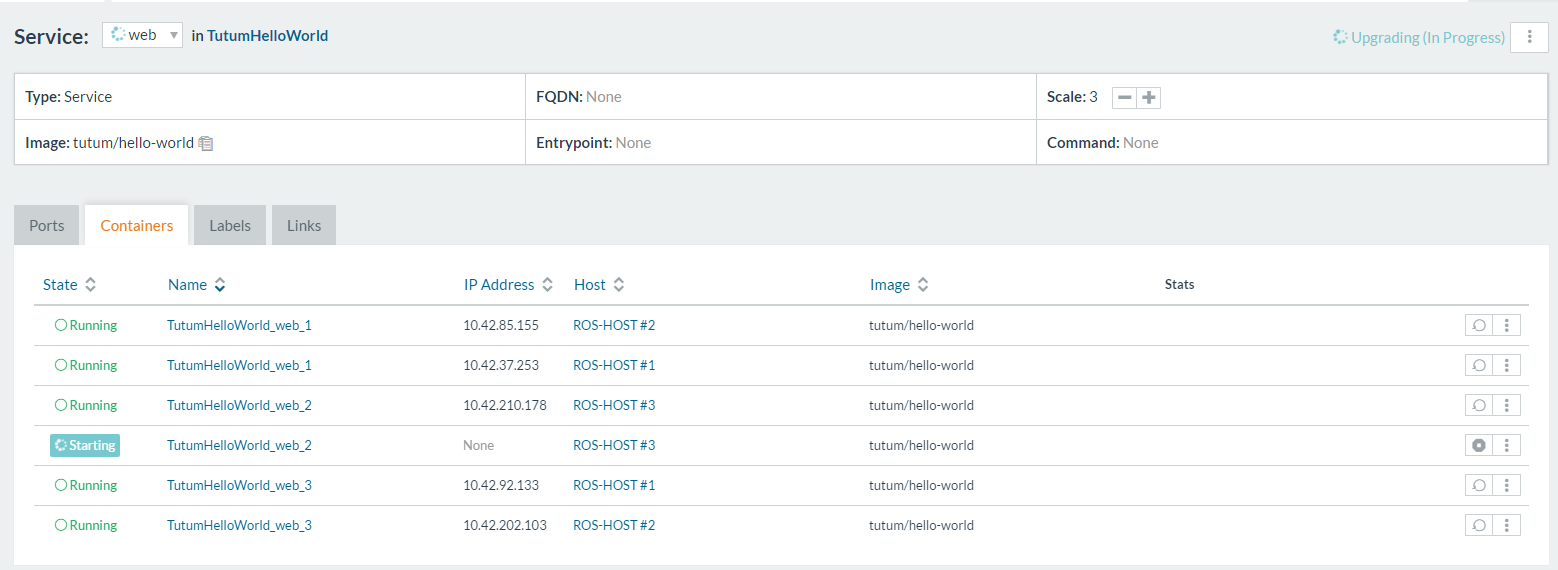
Task: Switch to the Ports tab
Action: 47,225
